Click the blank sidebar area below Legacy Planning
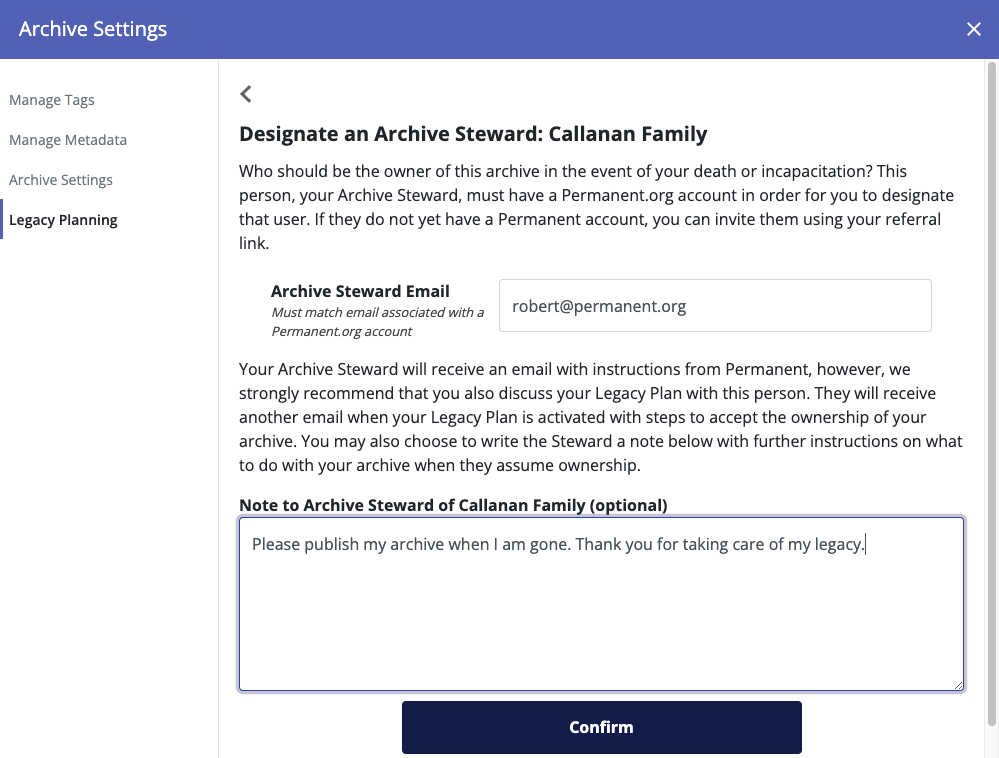Viewport: 999px width, 758px height. coord(109,480)
